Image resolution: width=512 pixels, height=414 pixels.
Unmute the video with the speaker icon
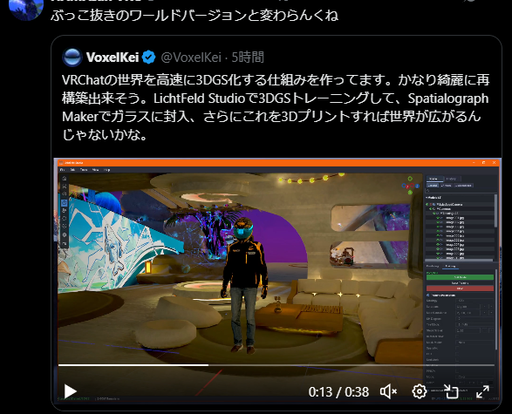pyautogui.click(x=388, y=391)
